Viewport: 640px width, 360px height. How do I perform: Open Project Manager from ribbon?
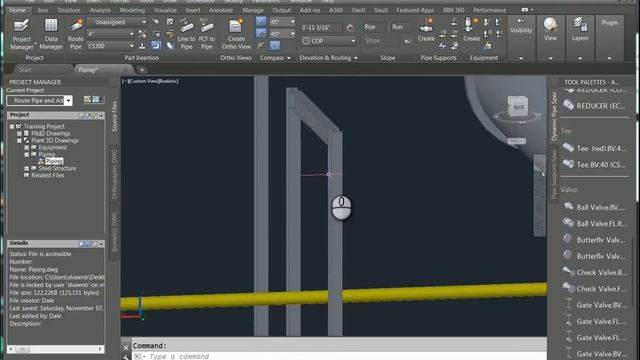coord(22,34)
